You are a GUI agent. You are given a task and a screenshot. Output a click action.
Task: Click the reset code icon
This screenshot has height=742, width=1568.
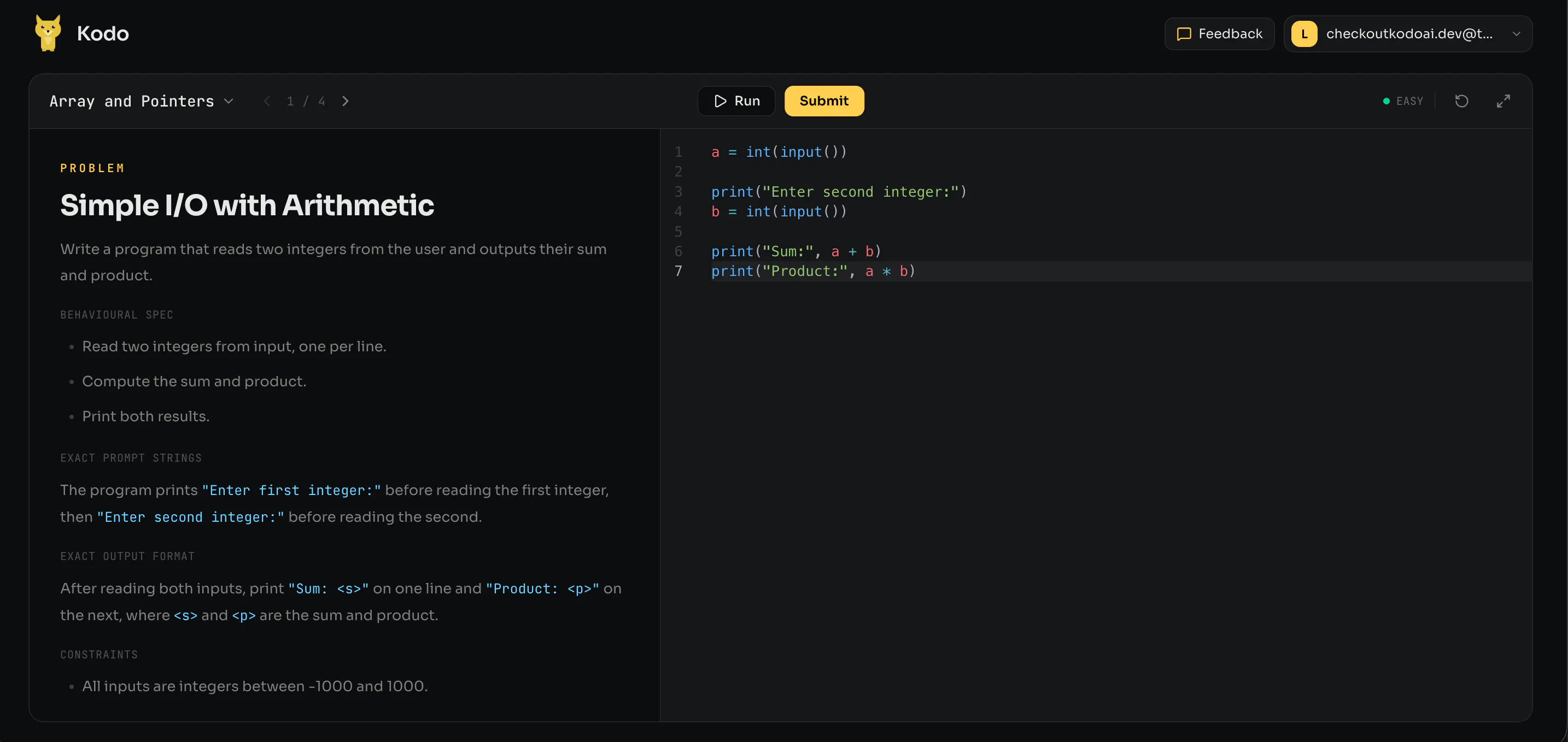click(1461, 101)
